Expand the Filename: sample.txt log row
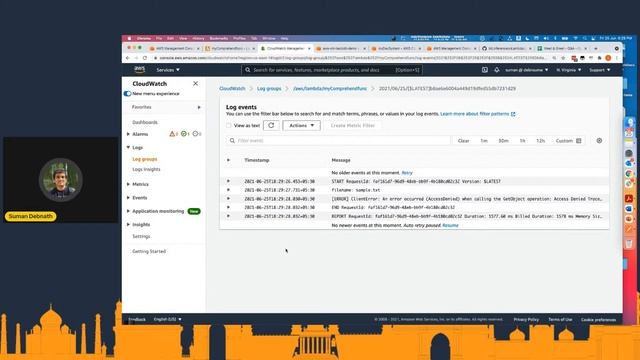Viewport: 640px width, 360px height. click(x=228, y=190)
